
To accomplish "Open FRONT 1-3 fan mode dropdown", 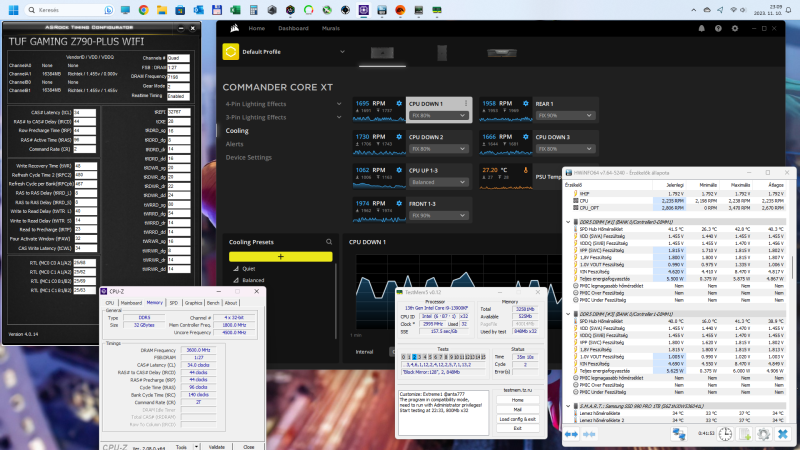I will point(438,215).
